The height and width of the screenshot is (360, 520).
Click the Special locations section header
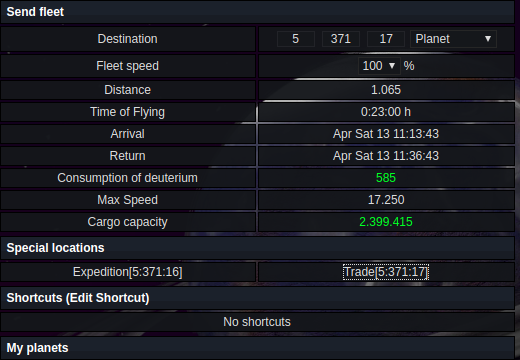coord(257,248)
